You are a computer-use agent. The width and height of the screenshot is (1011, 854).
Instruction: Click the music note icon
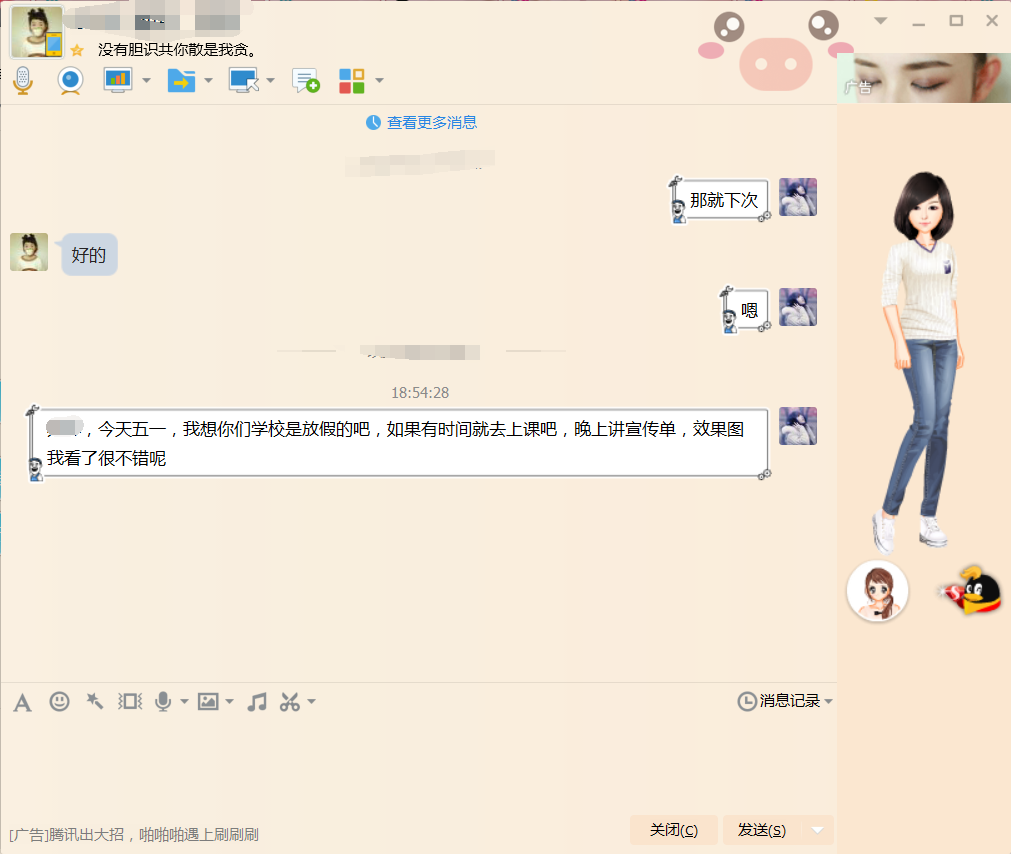257,702
